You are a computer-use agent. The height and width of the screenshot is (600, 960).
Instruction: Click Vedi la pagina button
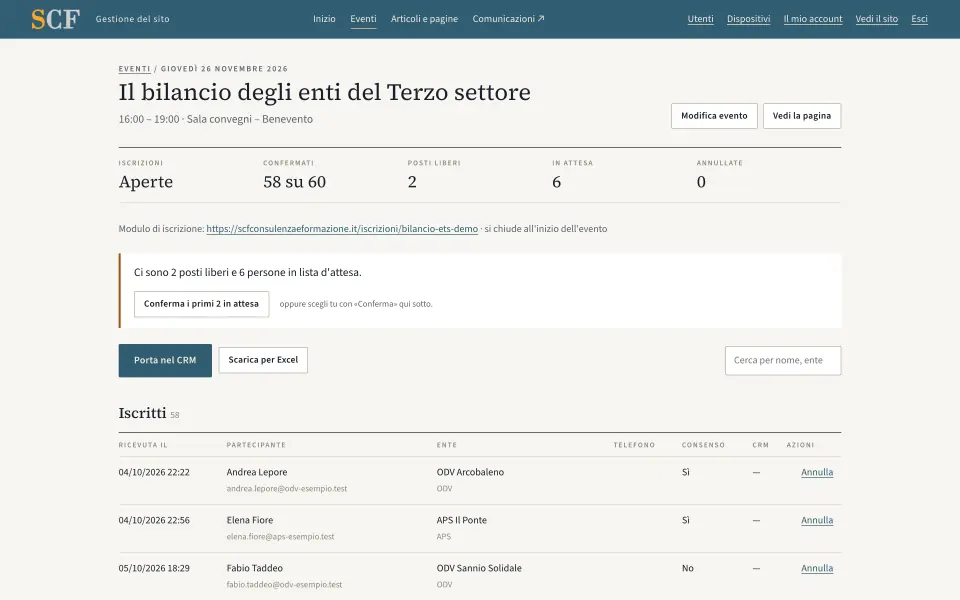click(801, 116)
